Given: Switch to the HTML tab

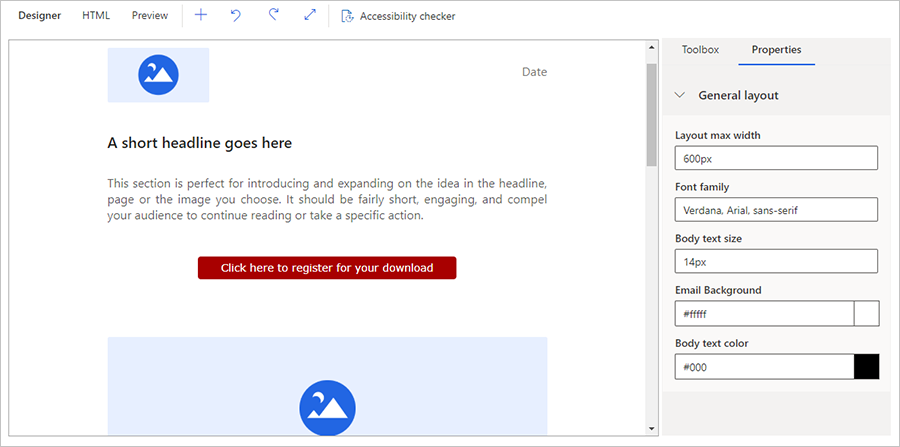Looking at the screenshot, I should (96, 16).
